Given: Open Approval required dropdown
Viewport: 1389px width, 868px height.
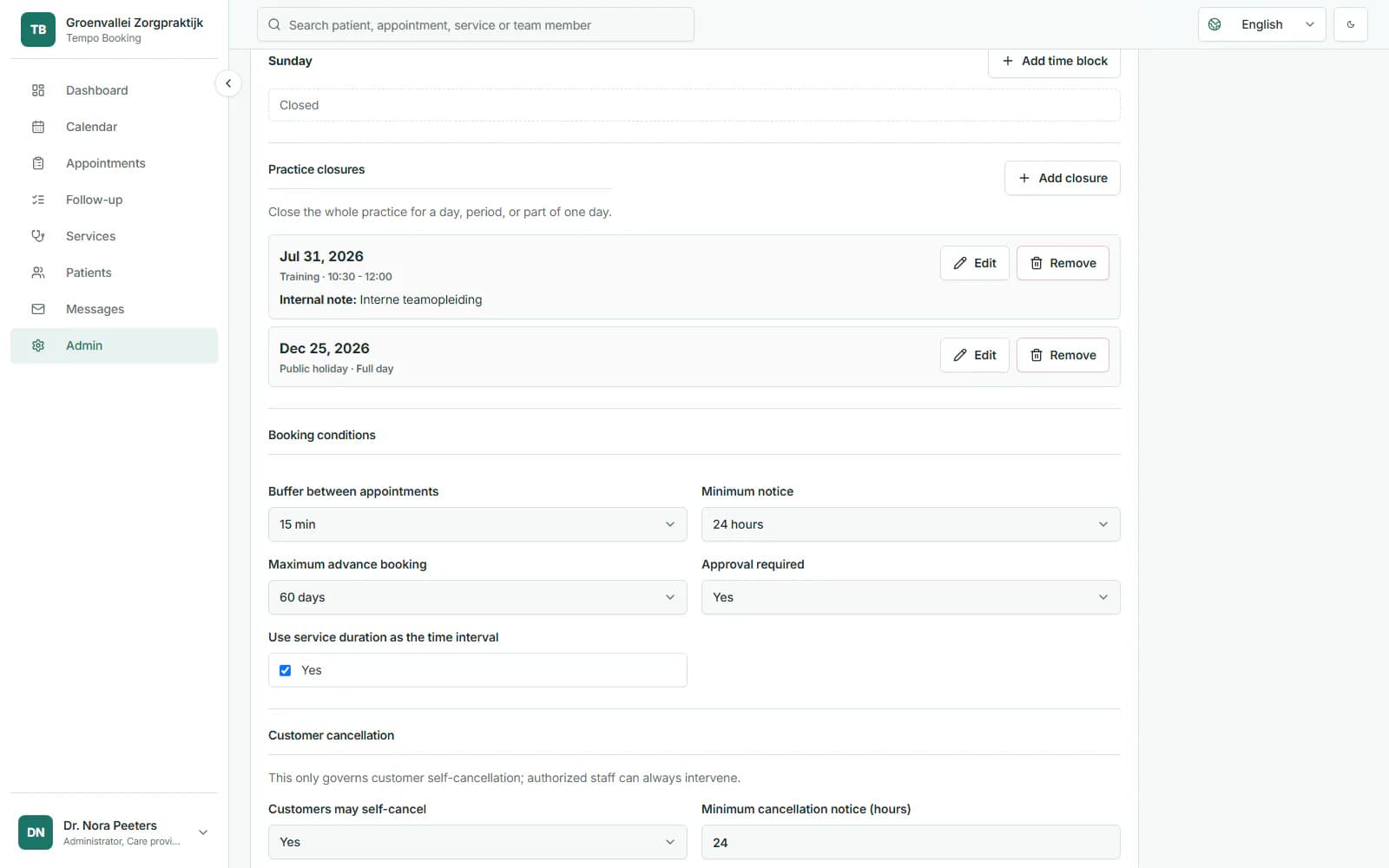Looking at the screenshot, I should pyautogui.click(x=911, y=597).
